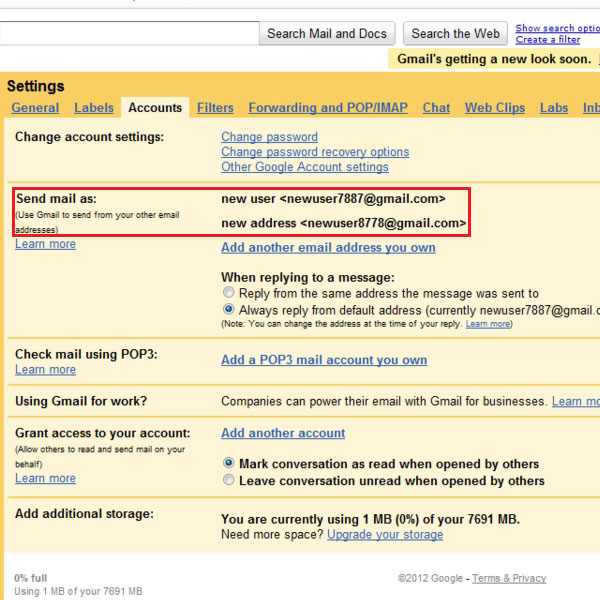Open Learn more under Check mail using POP3
600x600 pixels.
[46, 370]
